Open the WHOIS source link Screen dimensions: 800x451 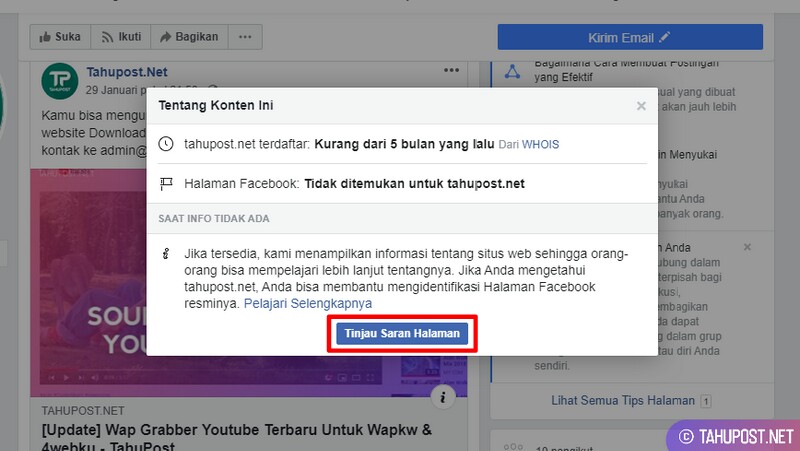pyautogui.click(x=540, y=144)
